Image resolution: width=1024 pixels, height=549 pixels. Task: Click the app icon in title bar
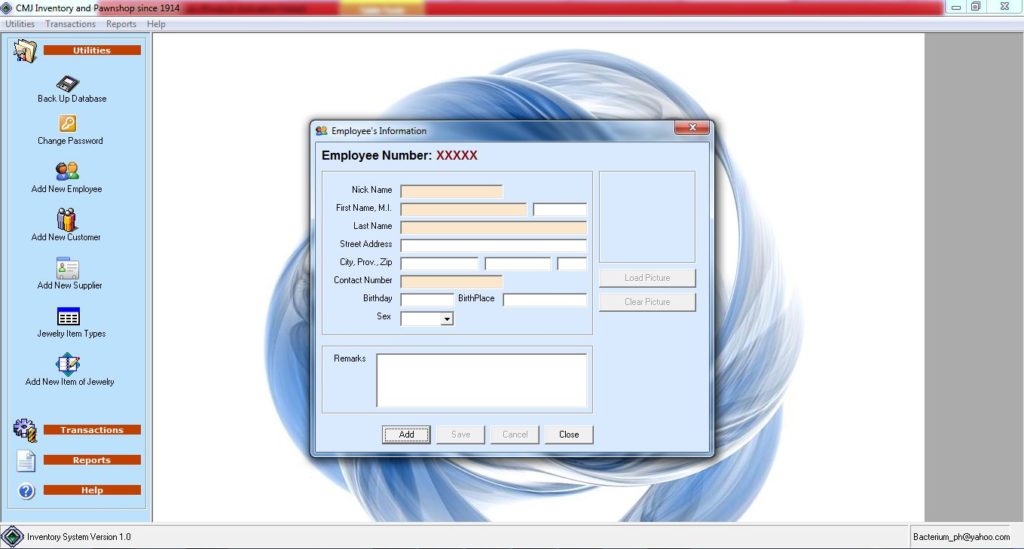pyautogui.click(x=7, y=8)
